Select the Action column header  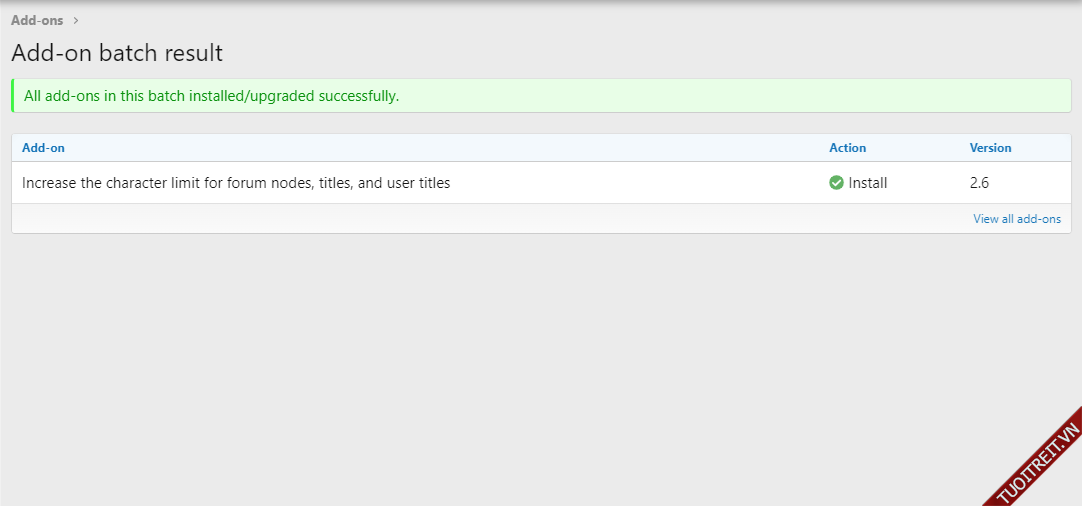pyautogui.click(x=847, y=148)
